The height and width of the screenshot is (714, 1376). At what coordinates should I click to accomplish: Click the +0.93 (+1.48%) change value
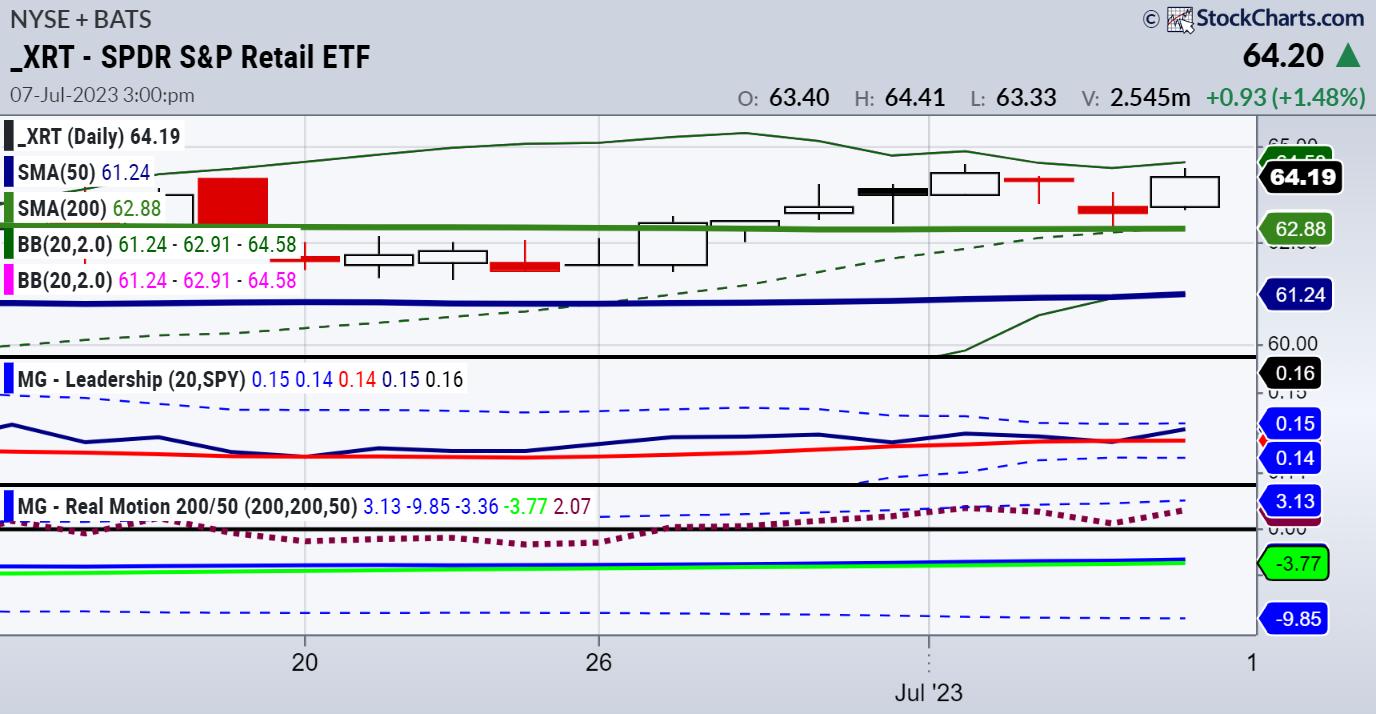1285,98
